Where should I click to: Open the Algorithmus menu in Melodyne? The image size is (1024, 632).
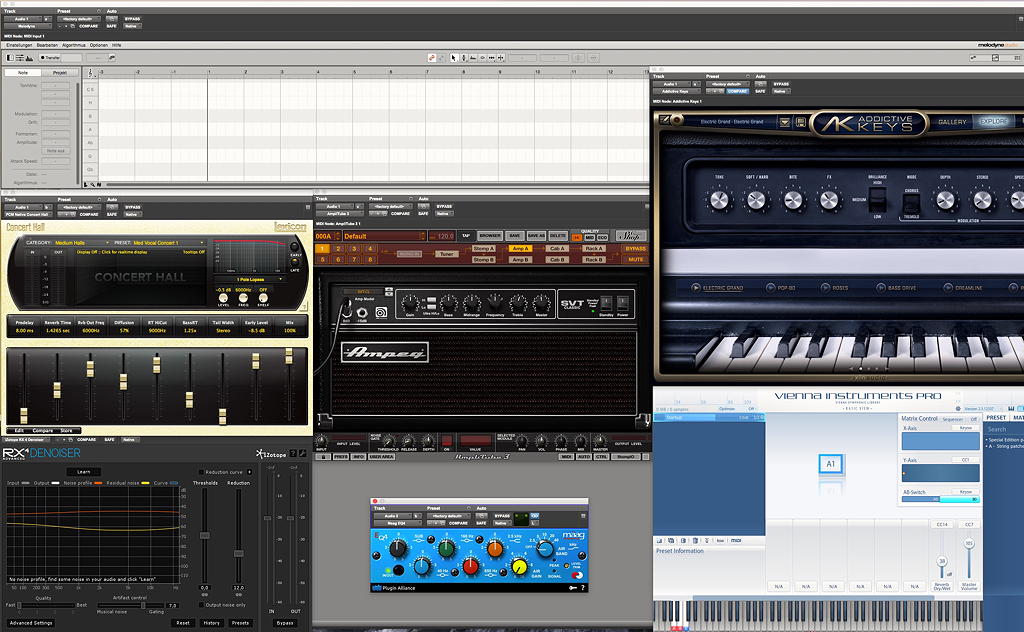pos(74,45)
